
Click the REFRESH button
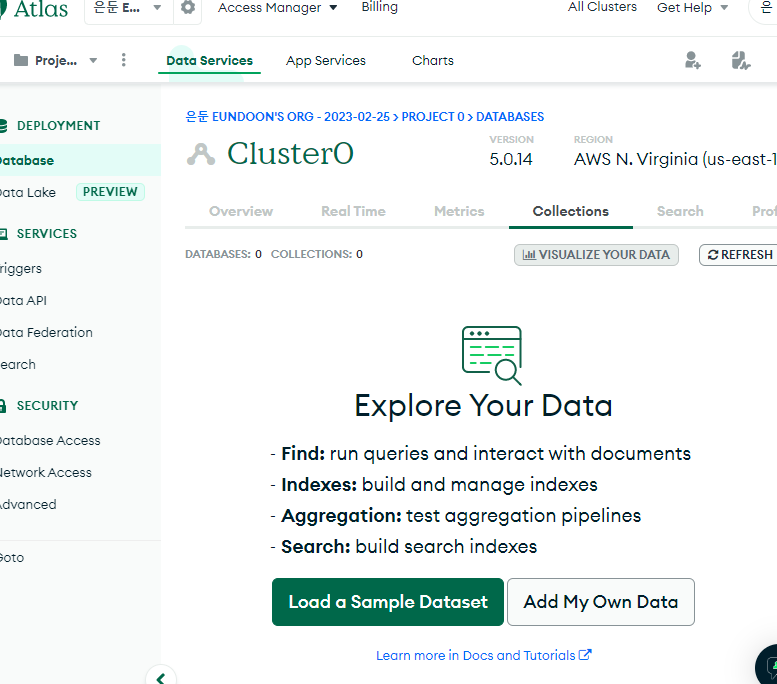[x=739, y=255]
